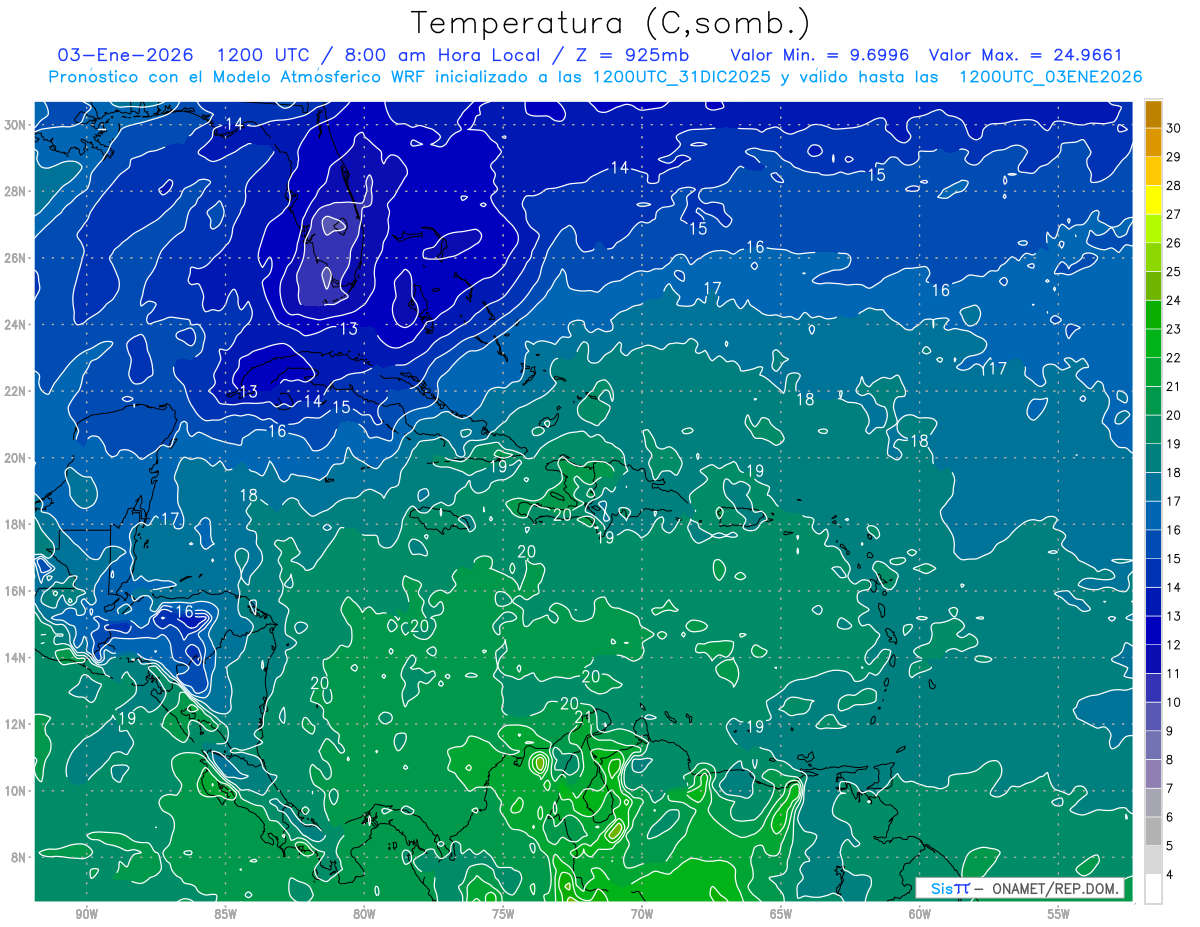Click the green colorbar swatch between 22 and 23
The width and height of the screenshot is (1200, 927).
tap(1153, 343)
